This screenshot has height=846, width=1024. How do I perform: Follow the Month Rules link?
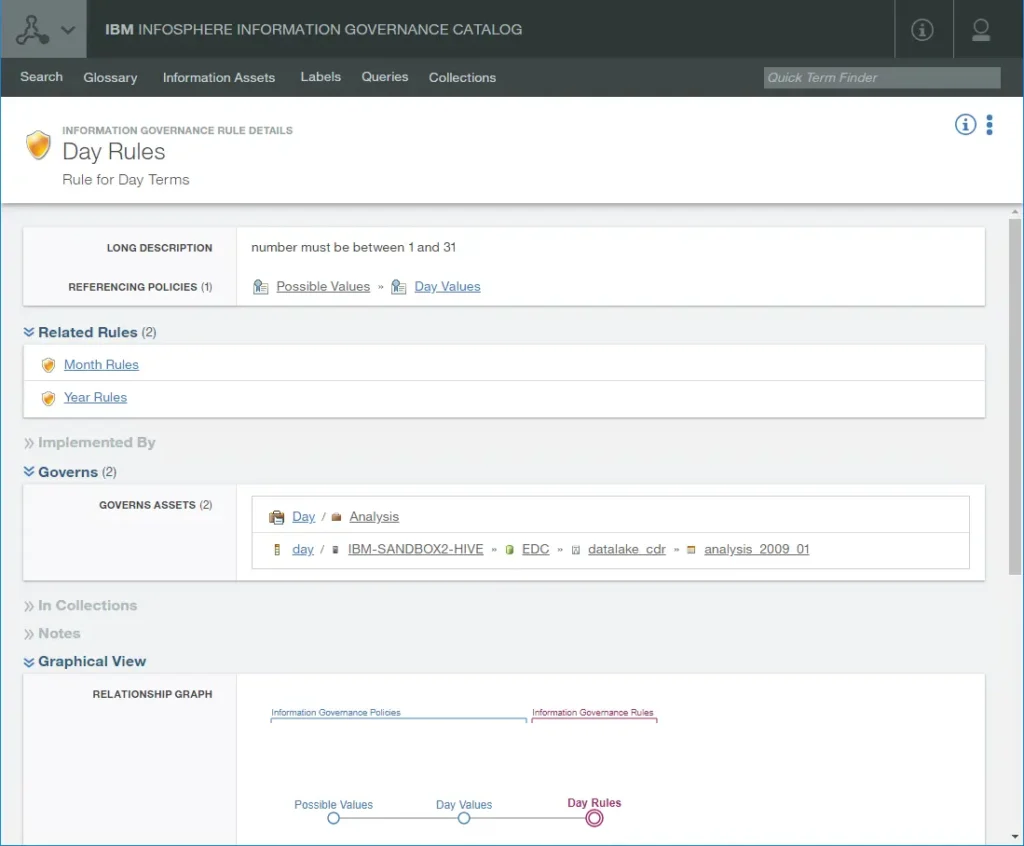pos(101,364)
